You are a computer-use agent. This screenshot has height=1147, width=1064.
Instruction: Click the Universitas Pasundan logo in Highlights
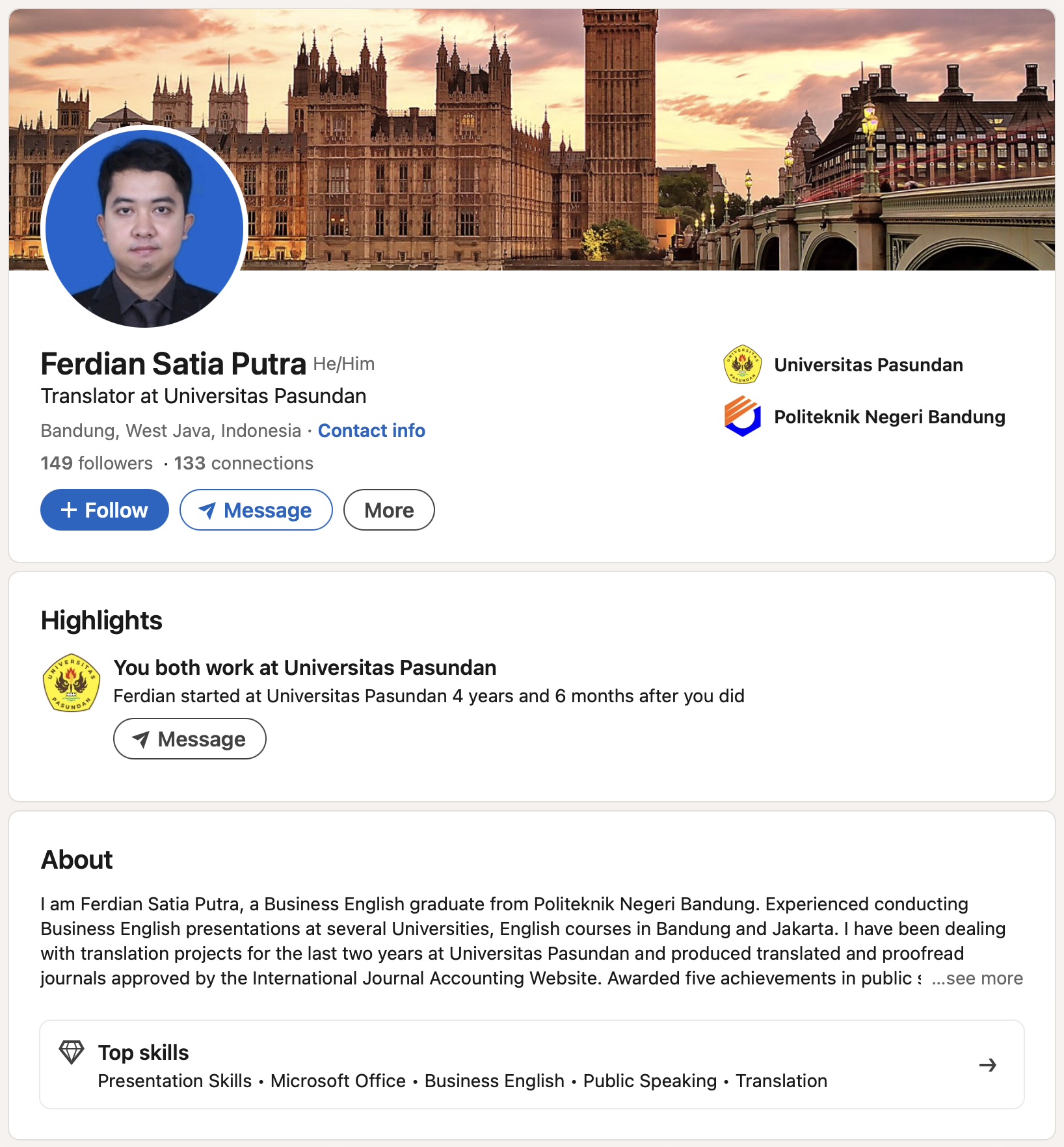coord(72,683)
